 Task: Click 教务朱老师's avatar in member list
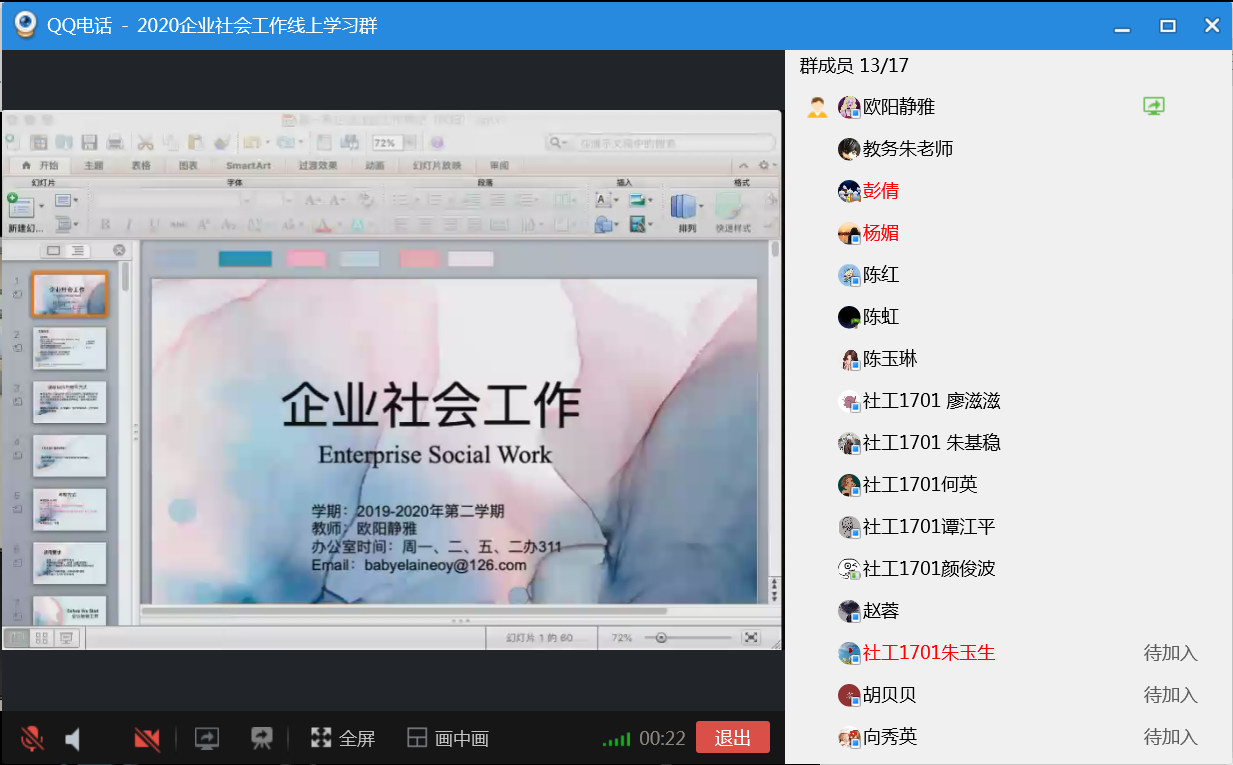(849, 149)
